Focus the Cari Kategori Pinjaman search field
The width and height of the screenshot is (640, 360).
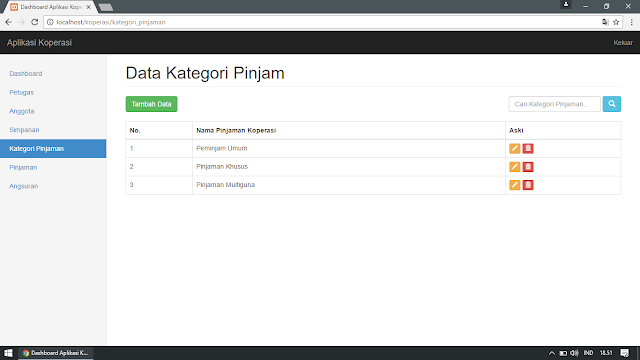click(x=554, y=104)
